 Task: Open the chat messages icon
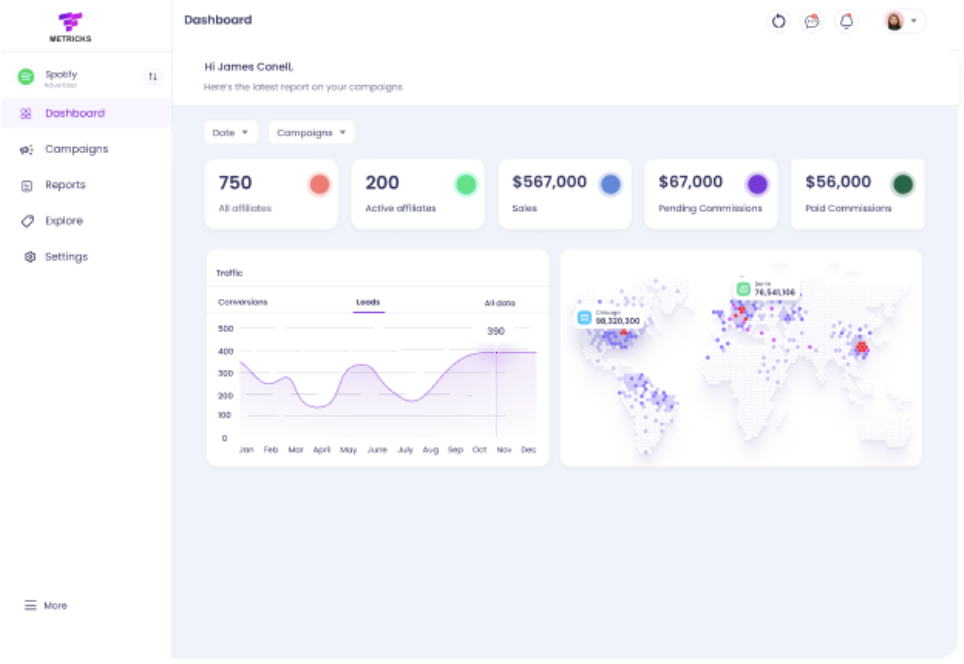[x=812, y=21]
